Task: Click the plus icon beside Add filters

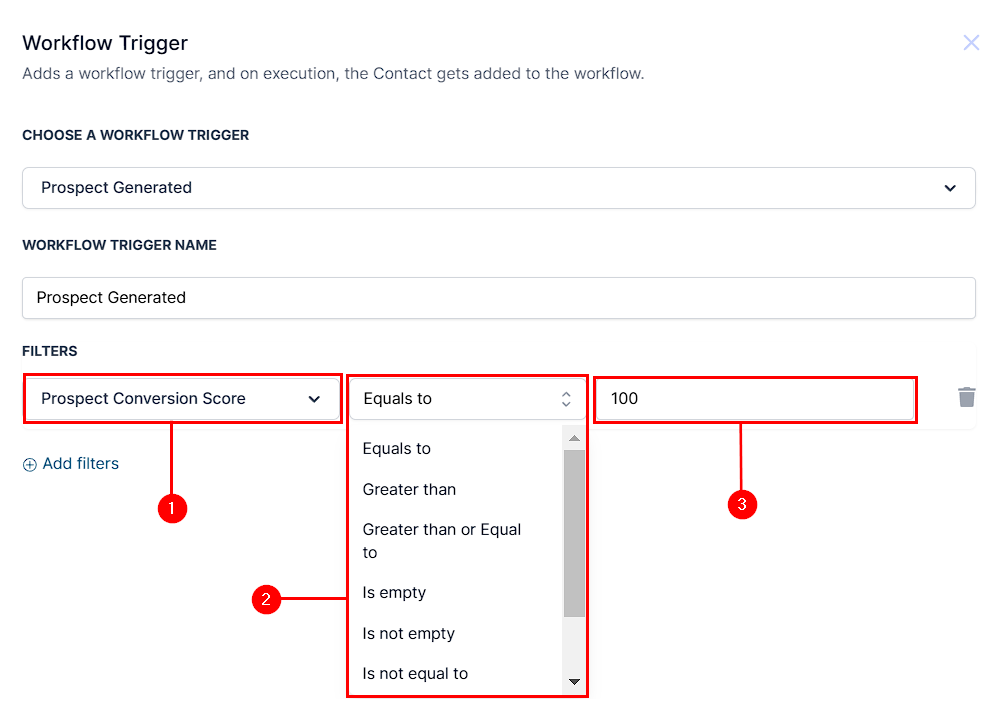Action: click(29, 464)
